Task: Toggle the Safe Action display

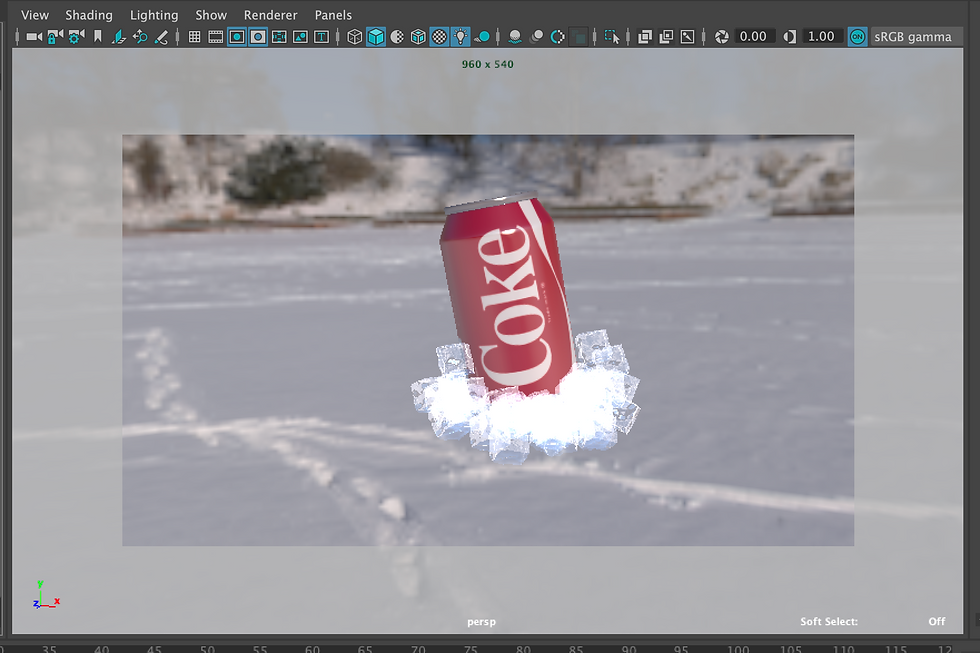Action: [x=301, y=37]
